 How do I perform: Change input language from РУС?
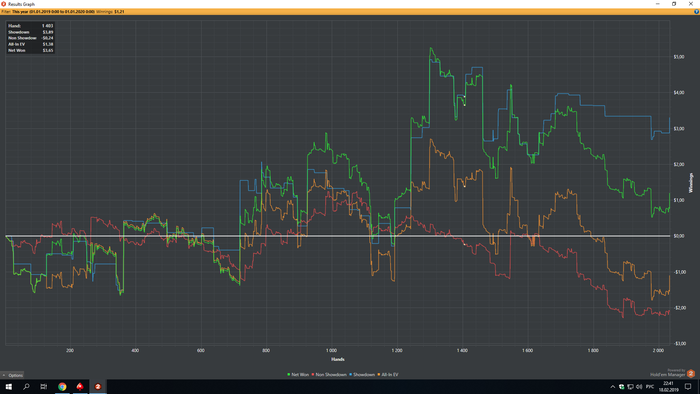click(650, 386)
